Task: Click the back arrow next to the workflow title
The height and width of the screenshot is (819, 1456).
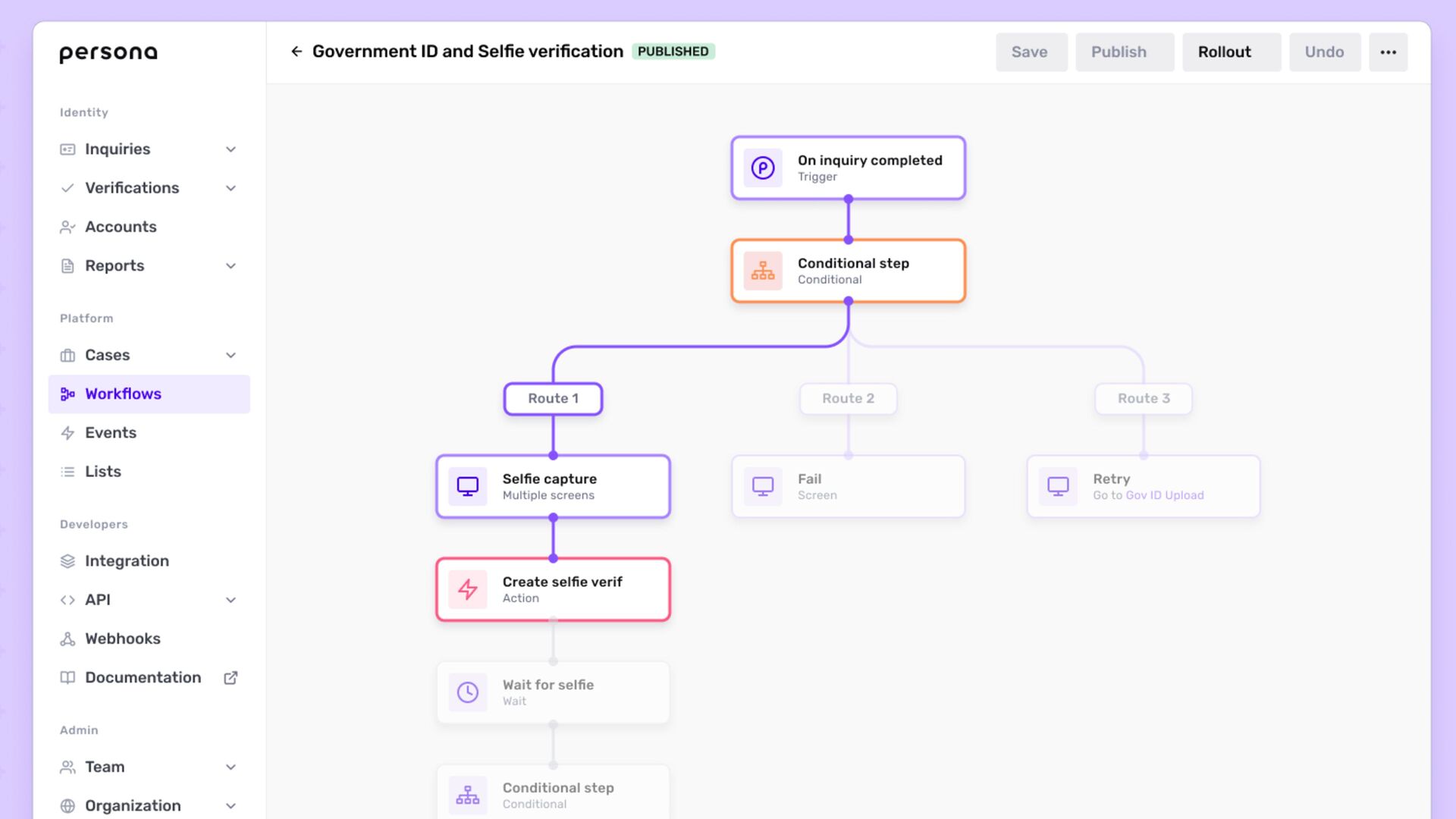Action: click(x=297, y=52)
